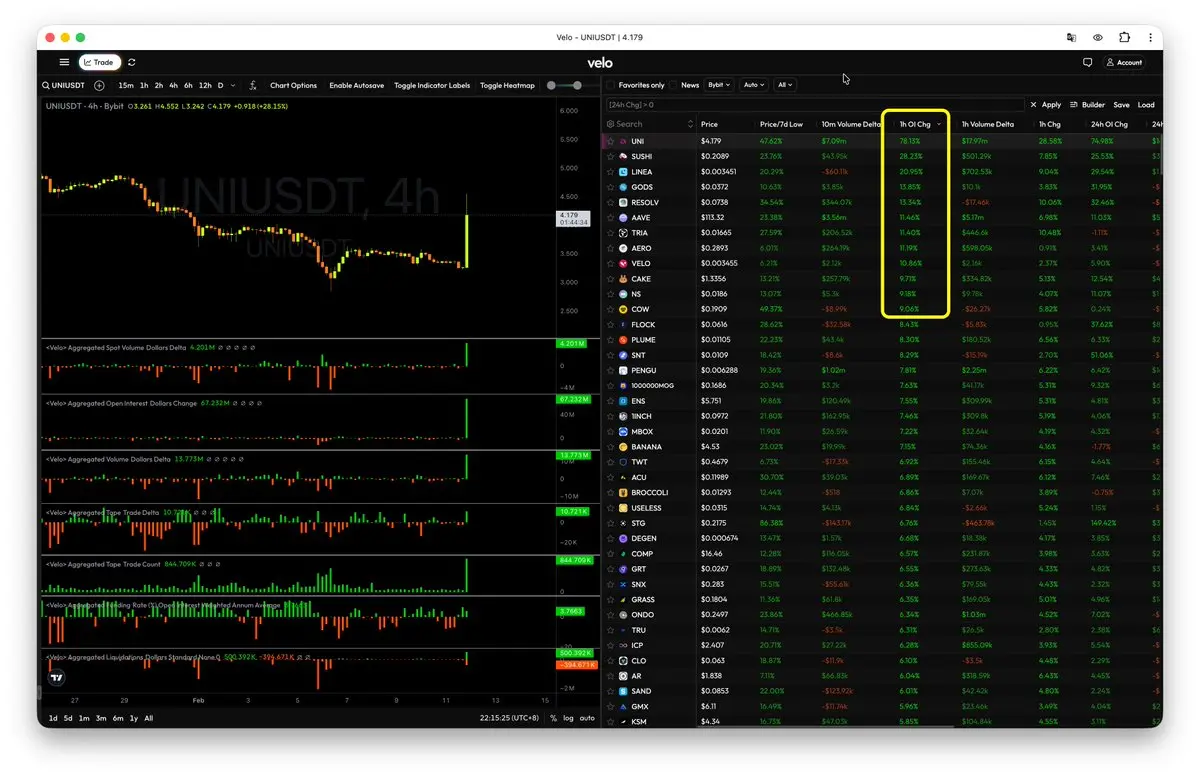1200x777 pixels.
Task: Favorite the UNI row star
Action: [x=610, y=142]
